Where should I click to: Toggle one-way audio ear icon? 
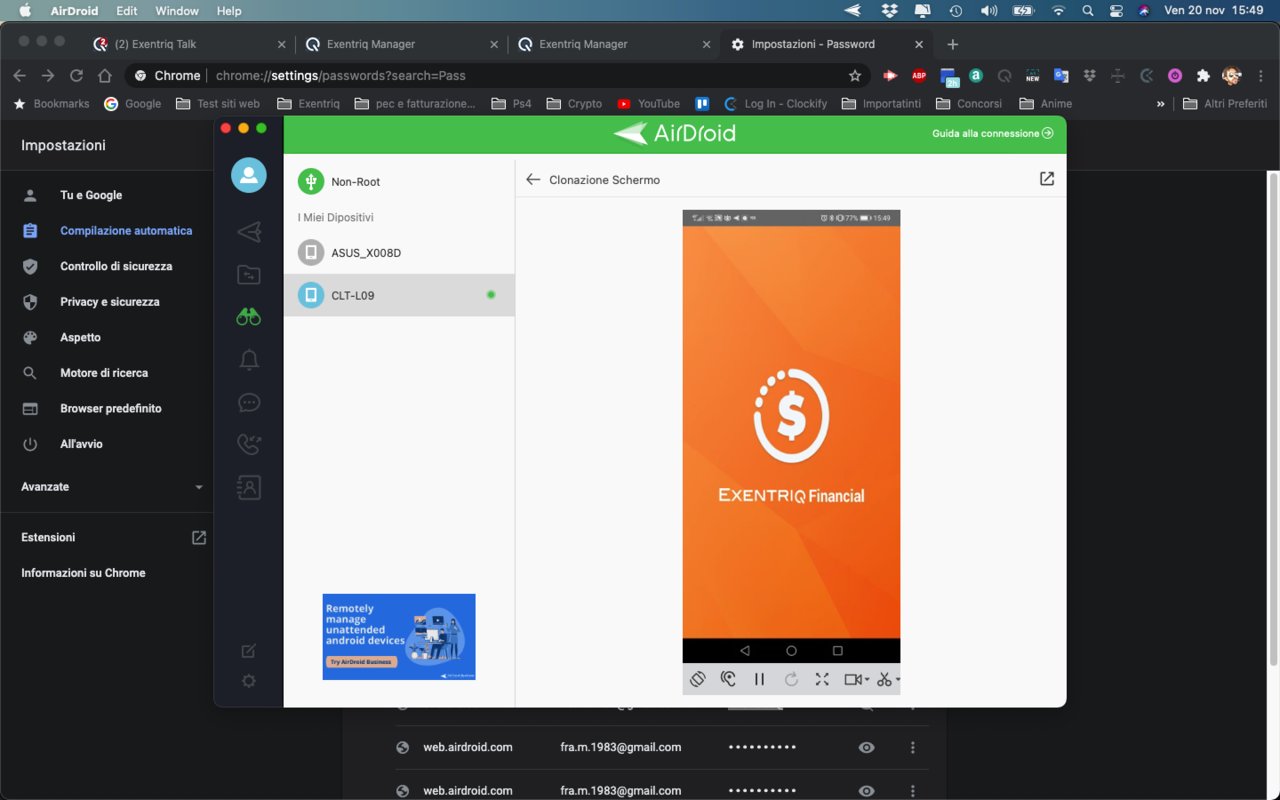[729, 679]
